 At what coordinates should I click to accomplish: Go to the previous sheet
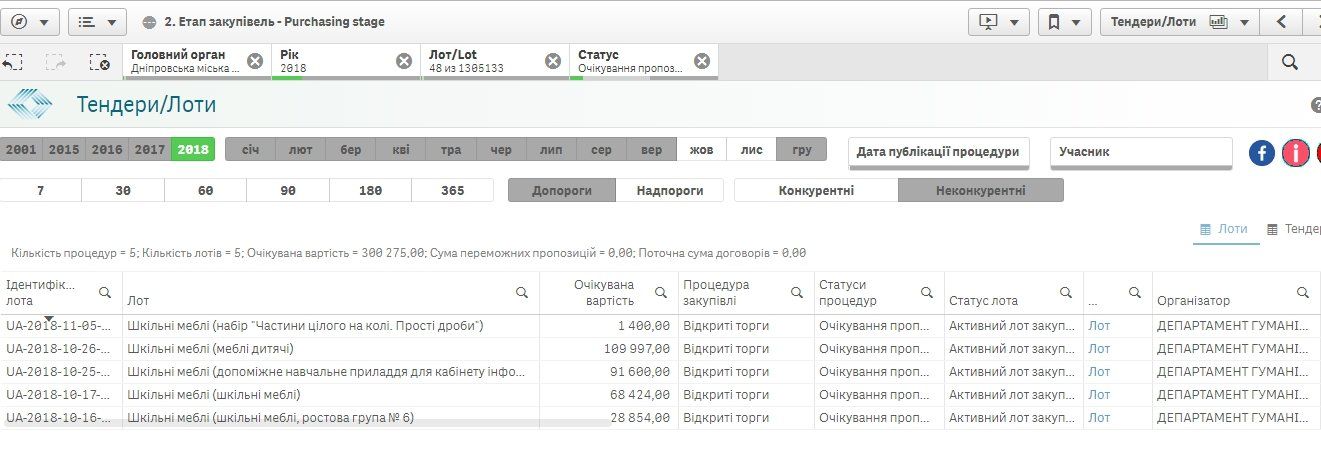pyautogui.click(x=1281, y=21)
